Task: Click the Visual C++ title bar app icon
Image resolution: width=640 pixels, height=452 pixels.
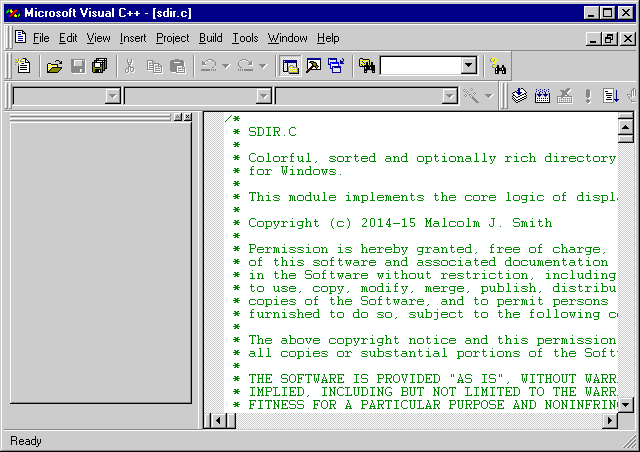Action: (13, 13)
